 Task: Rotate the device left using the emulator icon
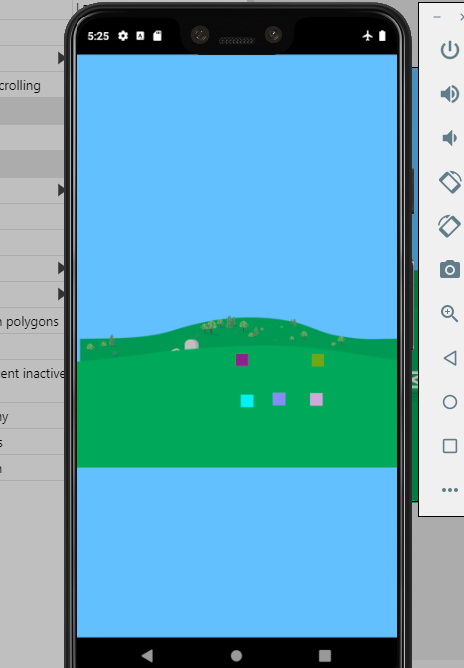450,182
